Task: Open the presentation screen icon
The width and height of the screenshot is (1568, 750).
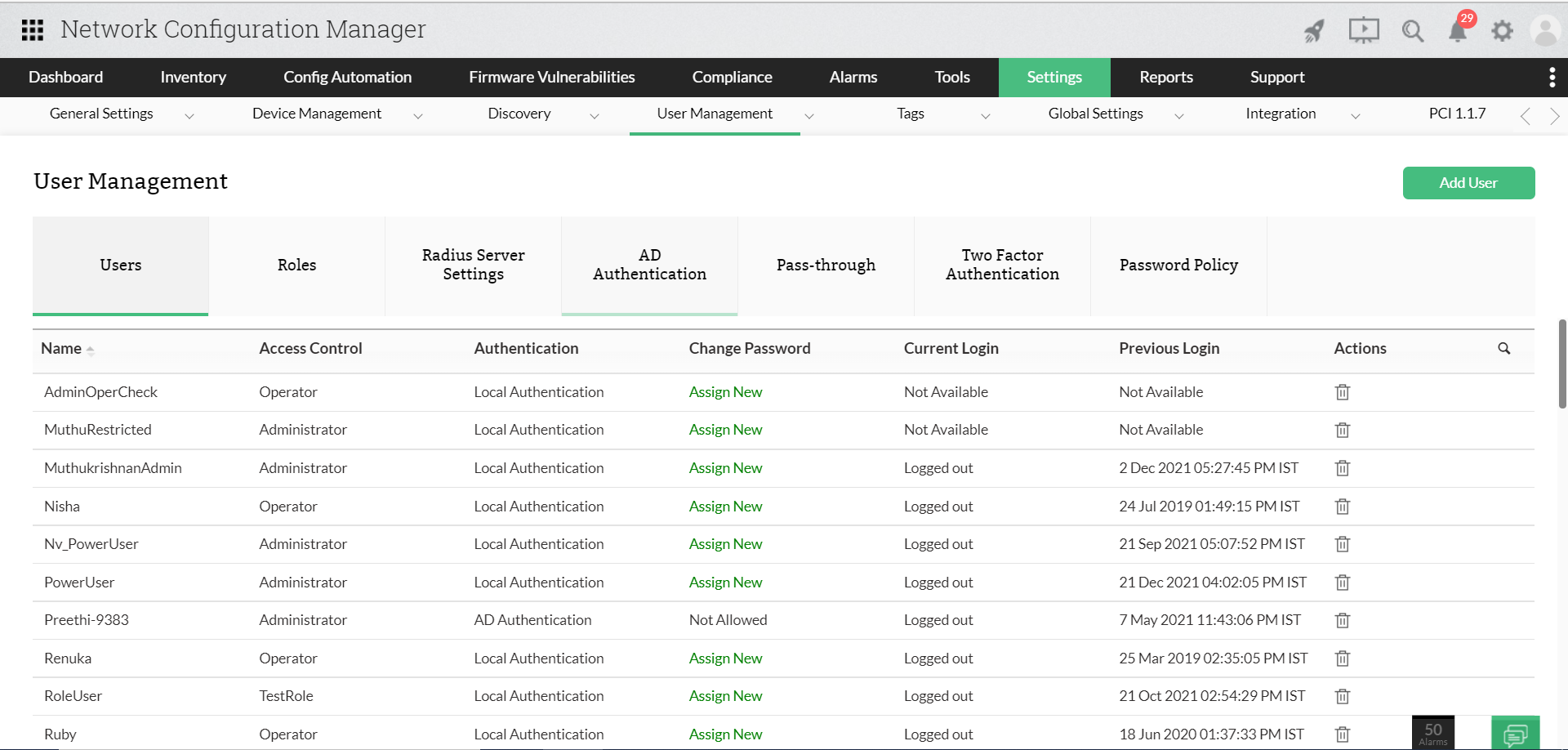Action: point(1363,31)
